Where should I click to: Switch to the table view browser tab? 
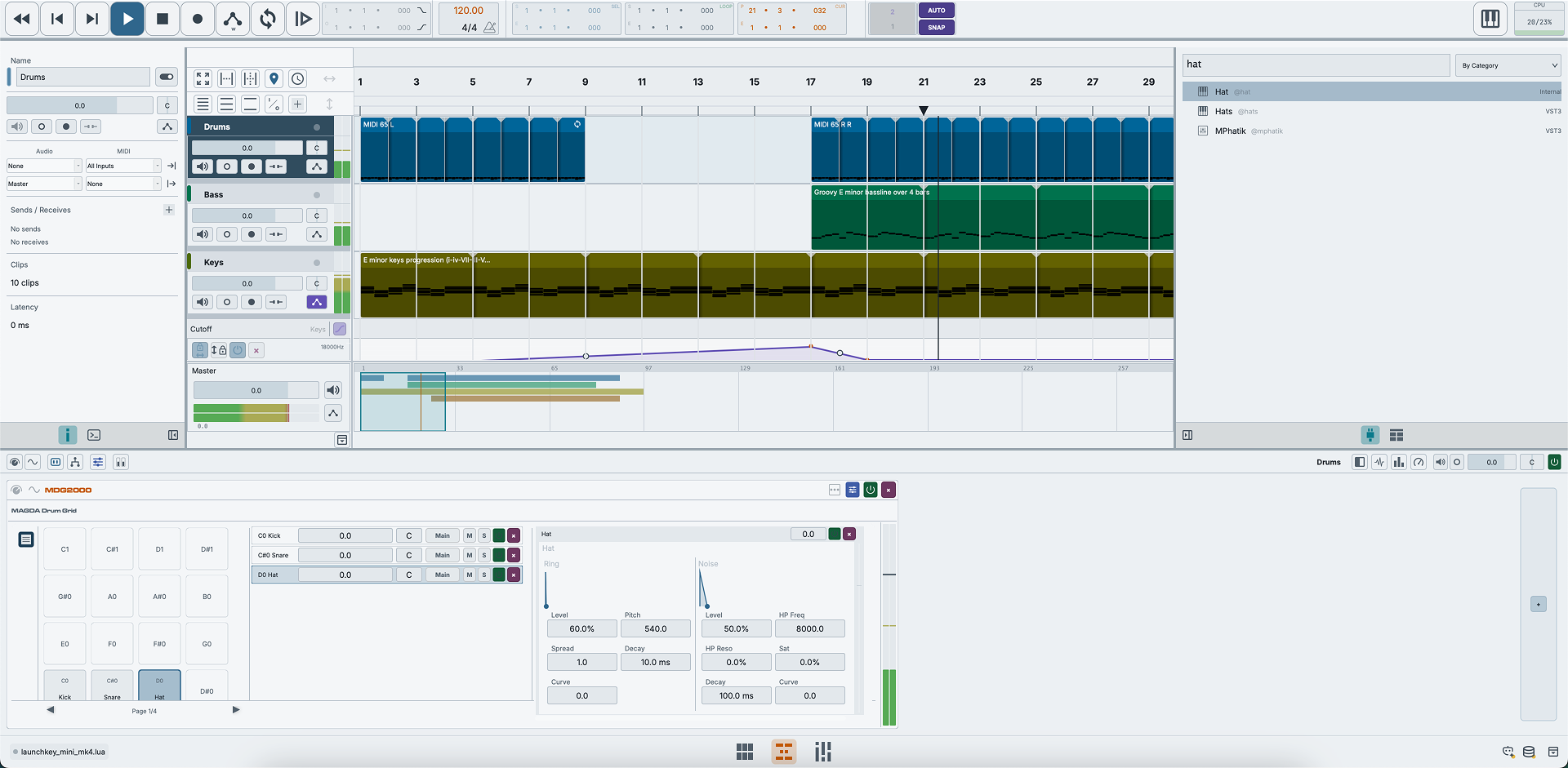coord(1396,435)
